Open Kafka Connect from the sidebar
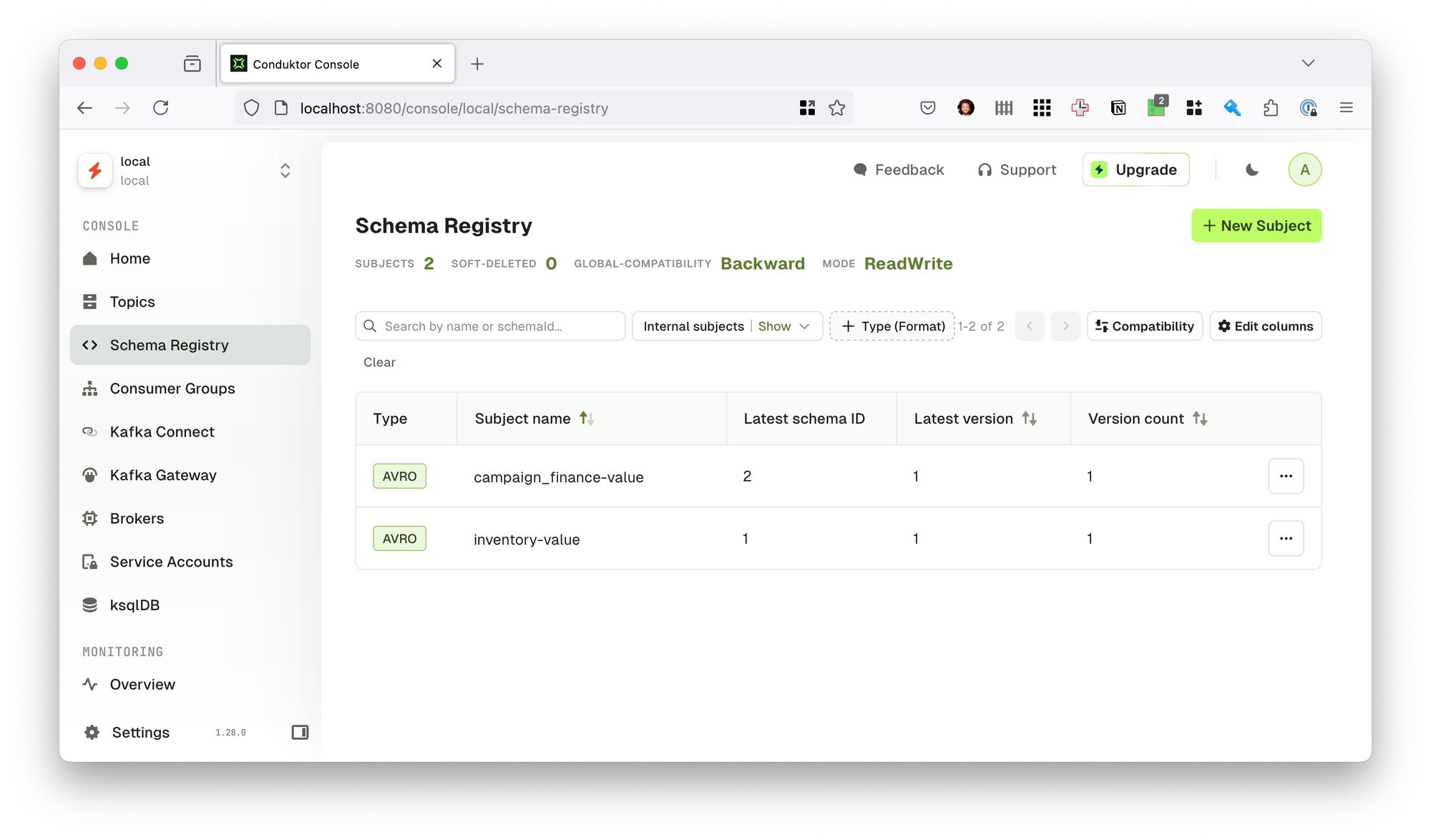 (162, 431)
